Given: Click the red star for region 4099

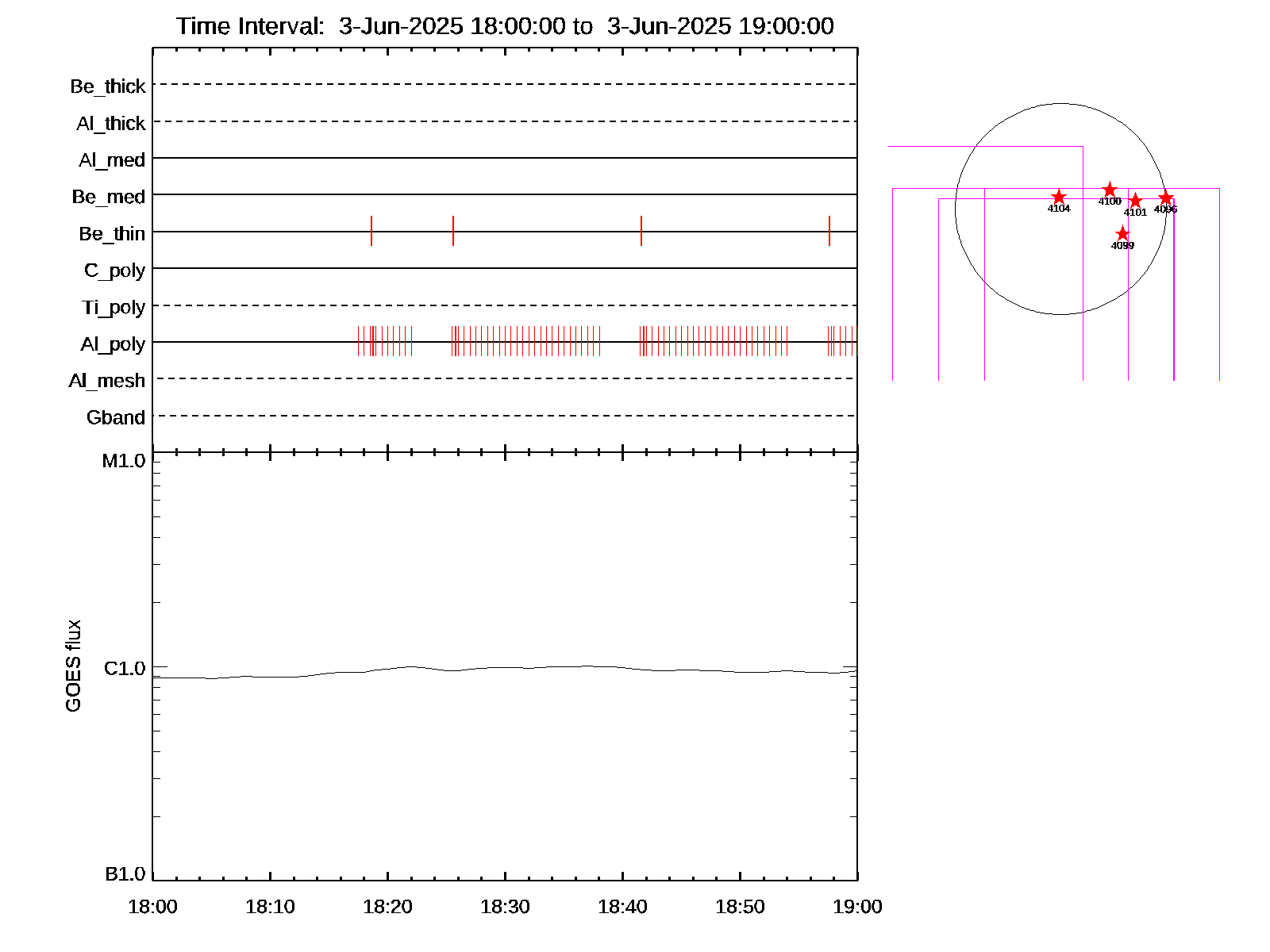Looking at the screenshot, I should (x=1122, y=233).
